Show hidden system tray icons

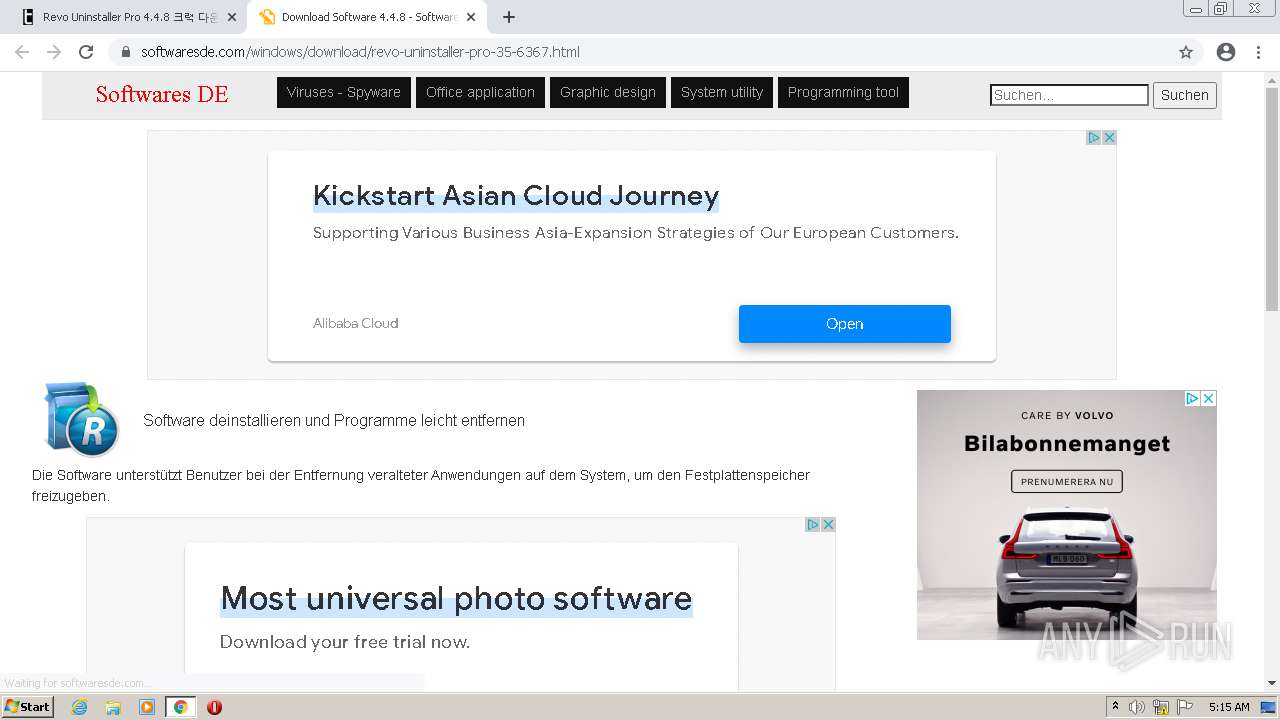(1115, 707)
